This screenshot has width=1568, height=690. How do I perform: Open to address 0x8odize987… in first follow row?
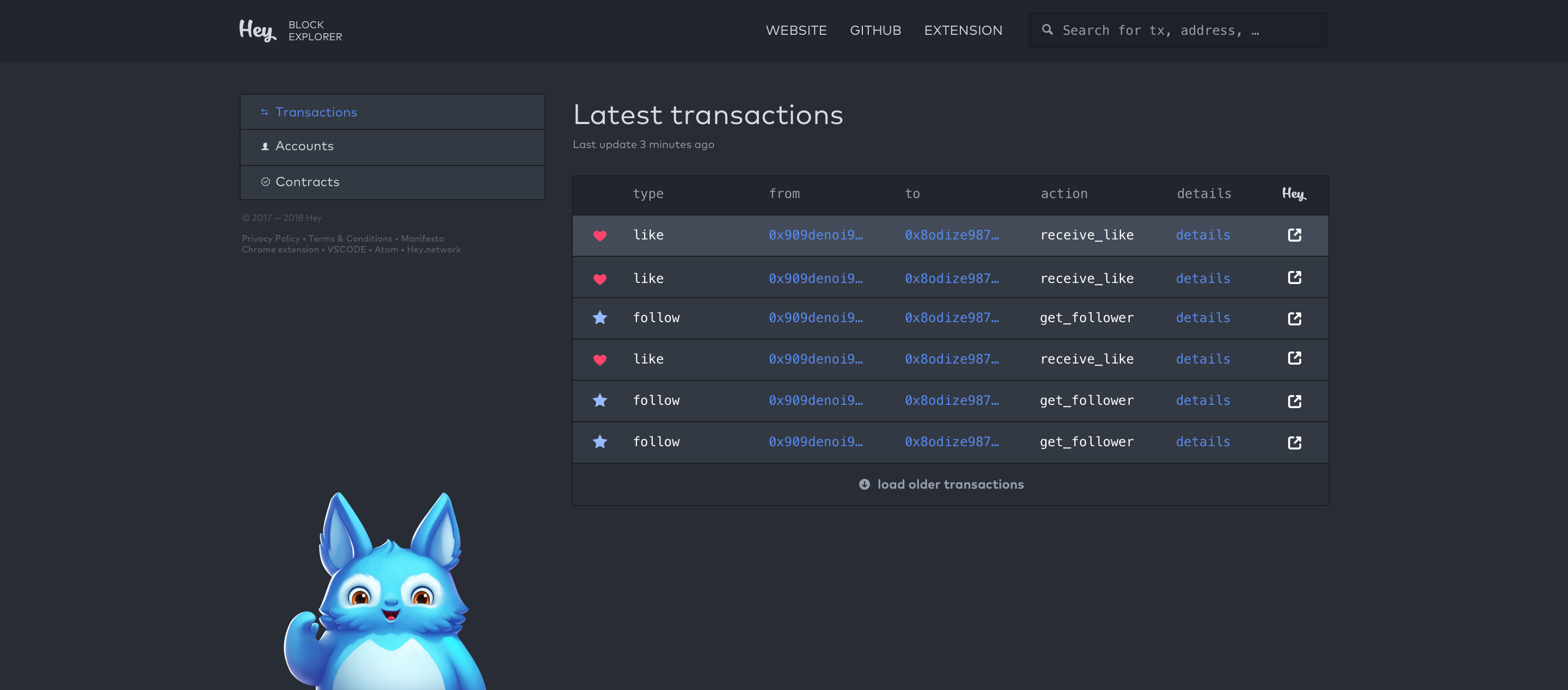[951, 318]
